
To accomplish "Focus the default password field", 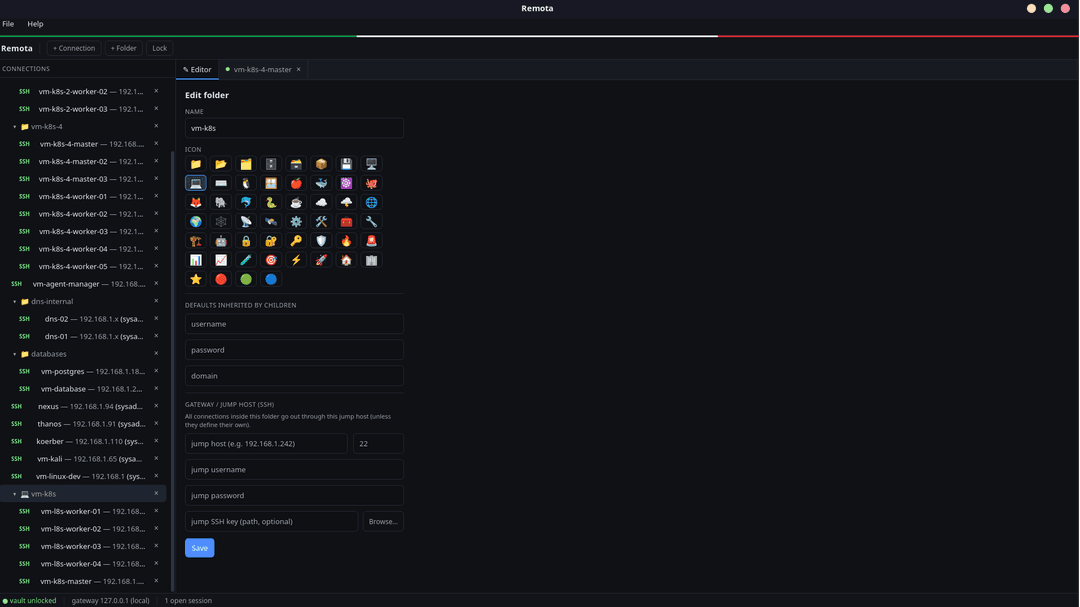I will click(x=294, y=350).
